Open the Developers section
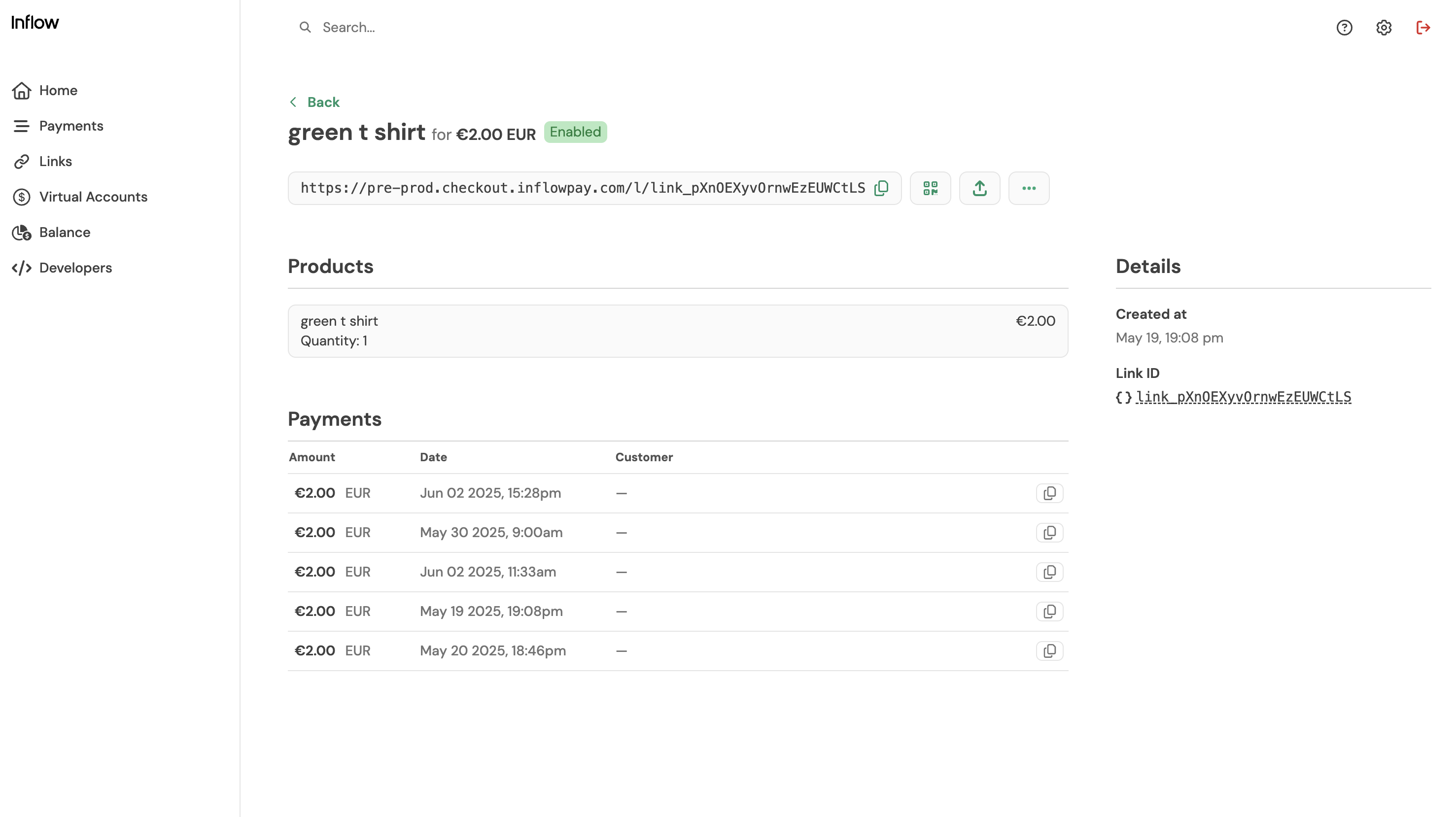The height and width of the screenshot is (817, 1456). [75, 268]
